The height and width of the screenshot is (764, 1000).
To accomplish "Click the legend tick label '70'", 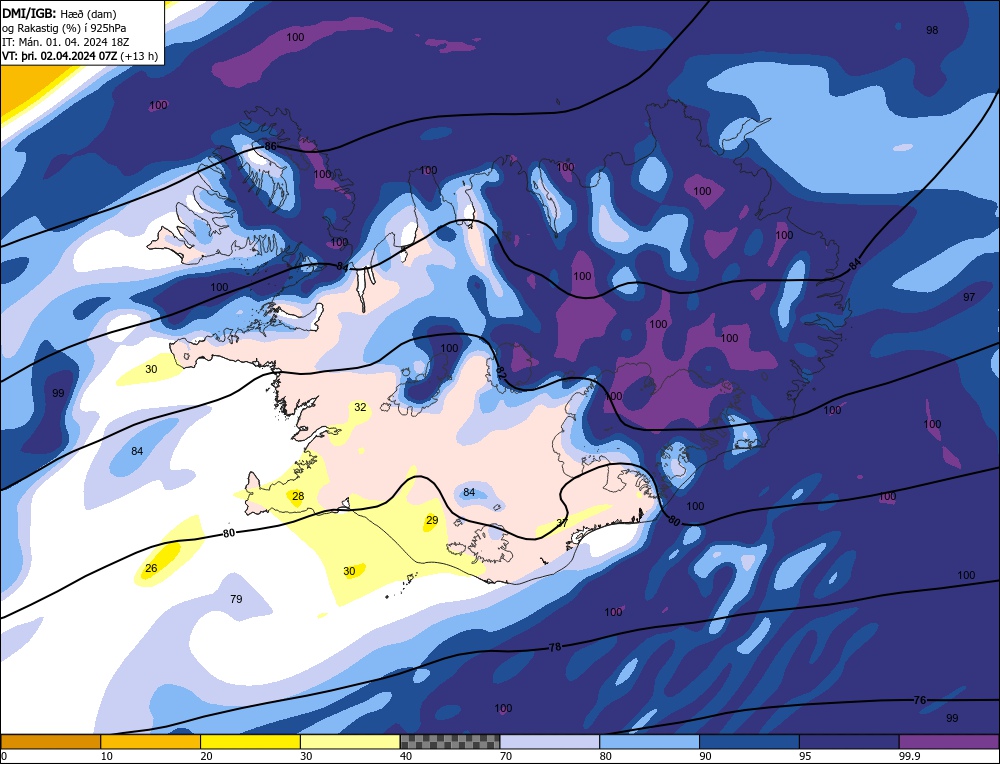I will click(506, 756).
